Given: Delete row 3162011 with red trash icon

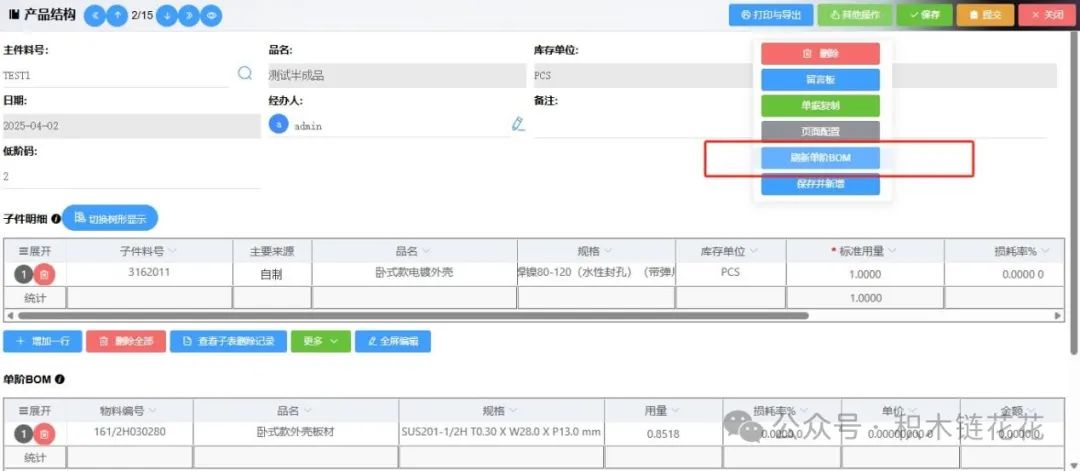Looking at the screenshot, I should click(x=45, y=273).
